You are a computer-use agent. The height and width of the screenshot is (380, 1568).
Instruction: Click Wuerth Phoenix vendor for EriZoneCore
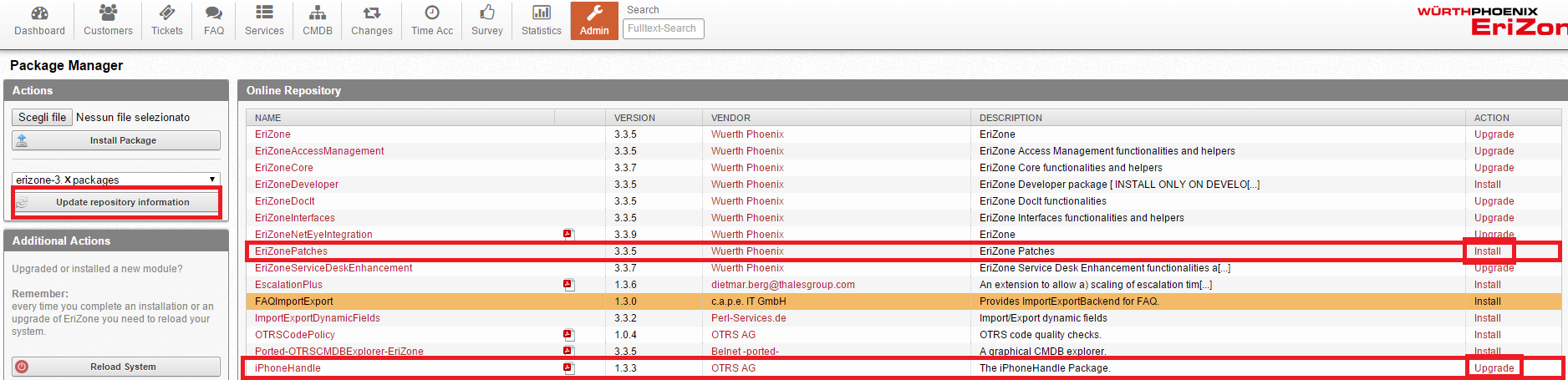point(747,168)
